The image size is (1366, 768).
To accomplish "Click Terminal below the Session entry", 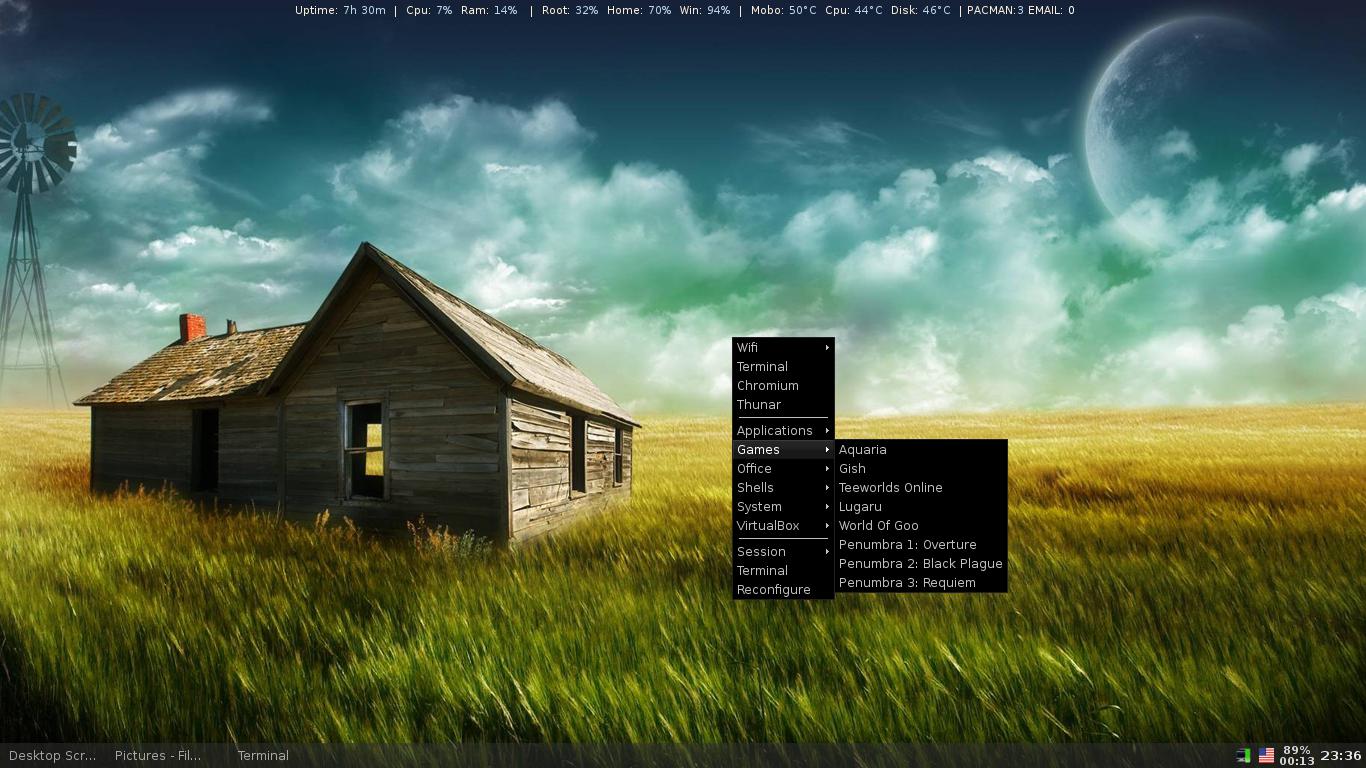I will point(783,571).
